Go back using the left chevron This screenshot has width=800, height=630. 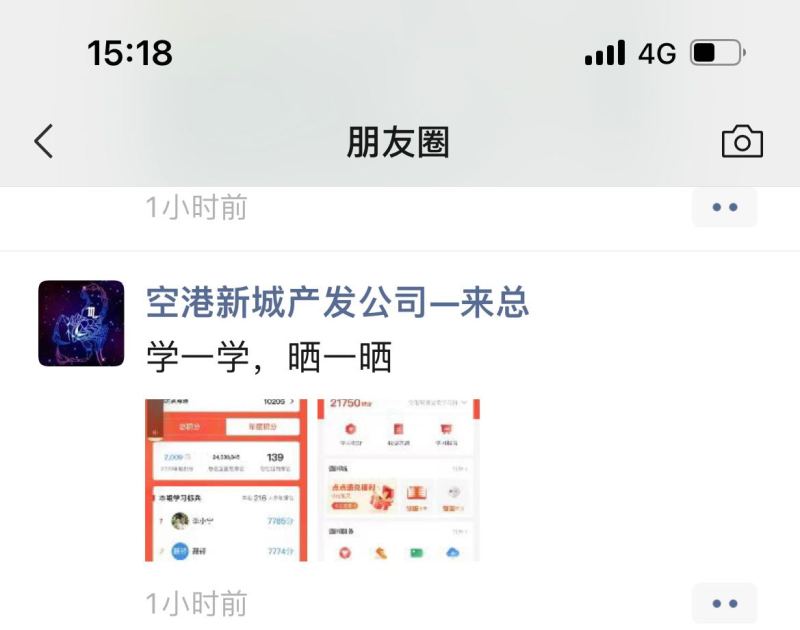[x=43, y=141]
